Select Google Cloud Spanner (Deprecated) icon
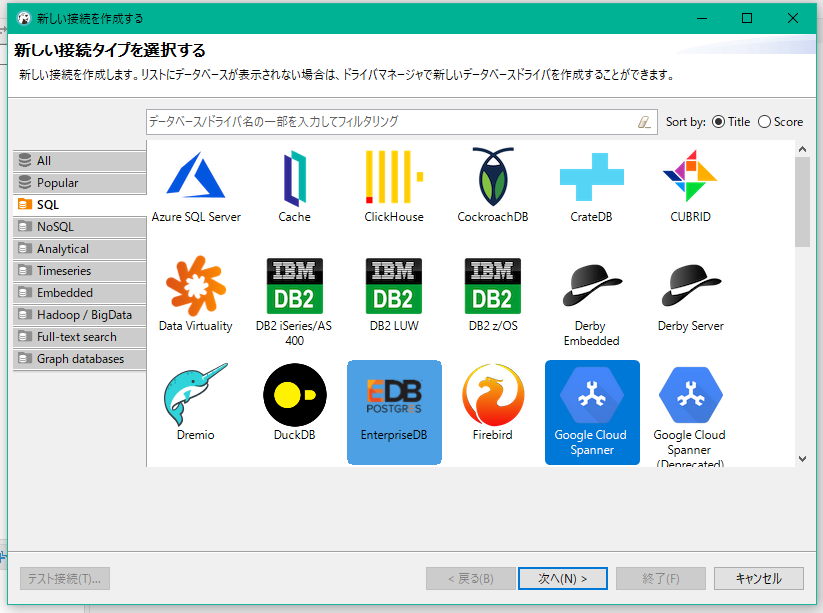 point(691,395)
